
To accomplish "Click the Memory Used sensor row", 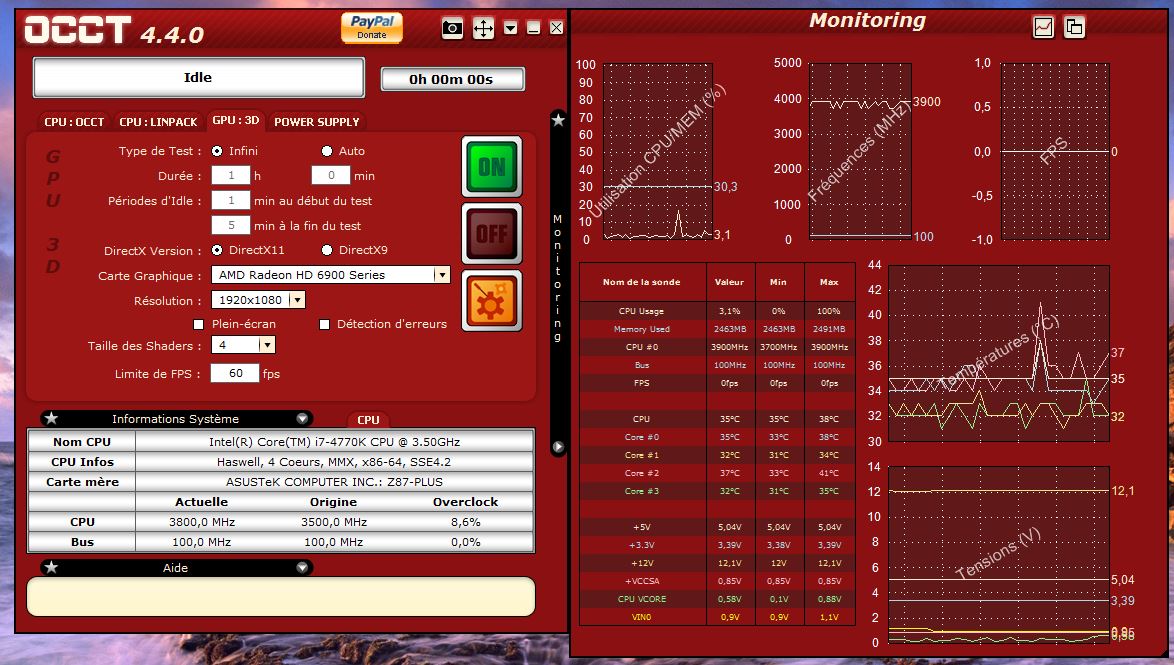I will pos(717,329).
